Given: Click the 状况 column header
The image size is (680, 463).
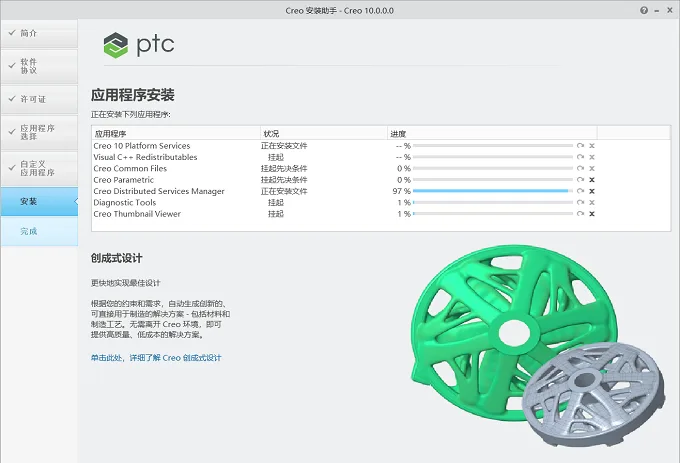Looking at the screenshot, I should pos(324,134).
